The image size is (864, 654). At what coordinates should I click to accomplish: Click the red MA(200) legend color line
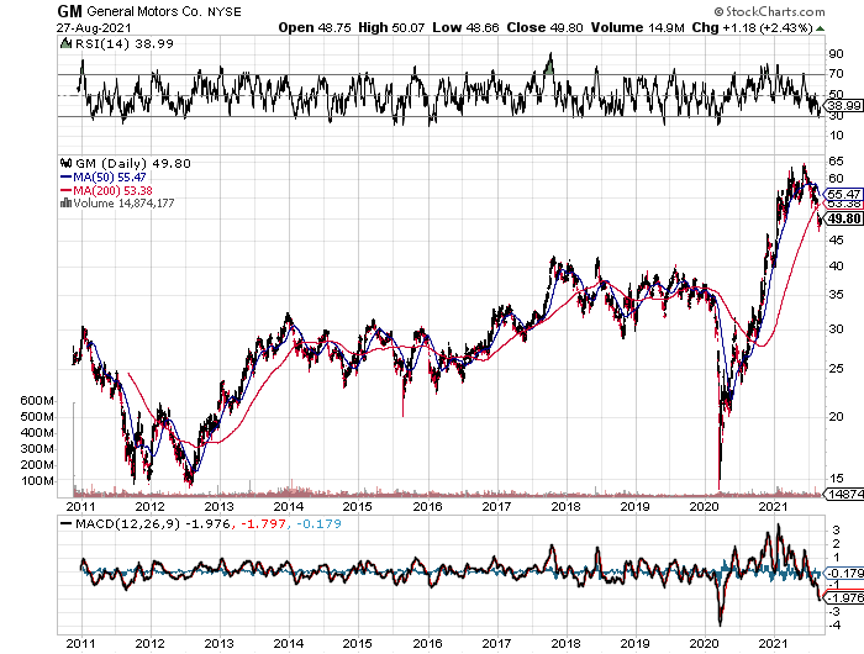[66, 189]
